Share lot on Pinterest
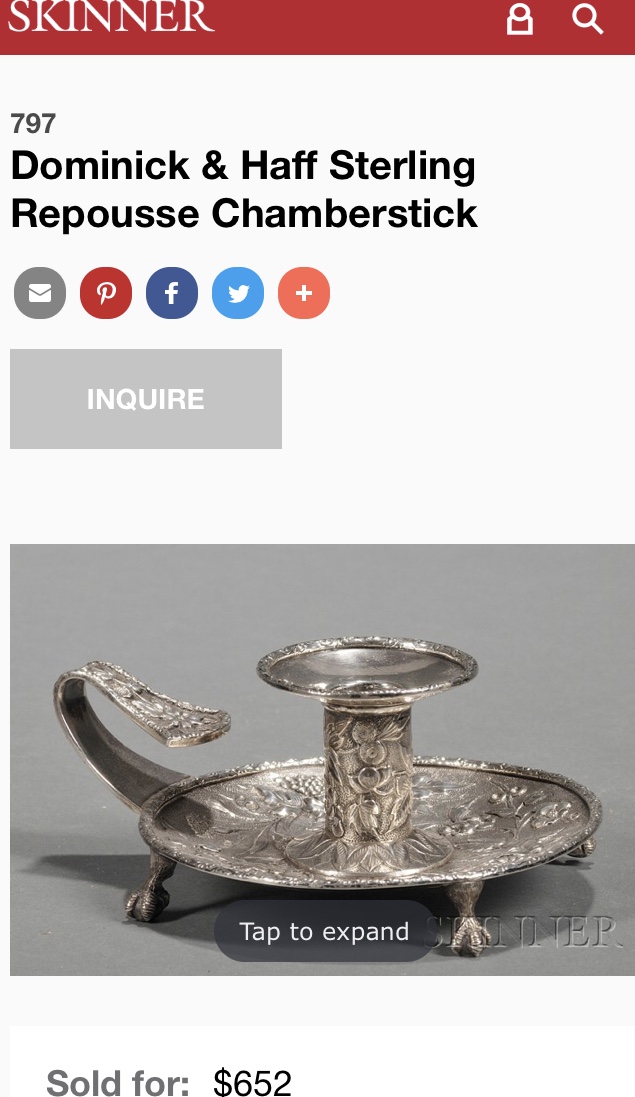Screen dimensions: 635x1097 point(106,292)
